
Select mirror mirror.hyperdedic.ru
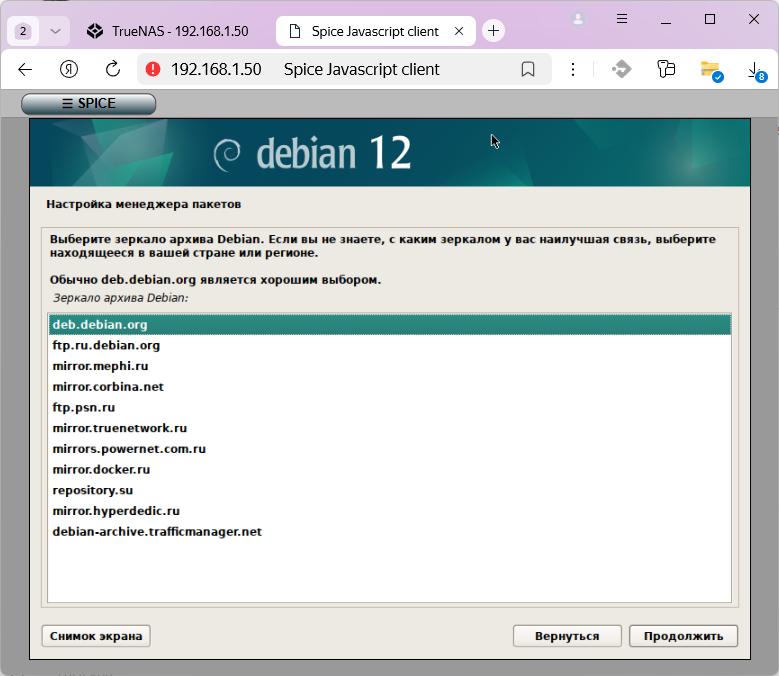[390, 511]
